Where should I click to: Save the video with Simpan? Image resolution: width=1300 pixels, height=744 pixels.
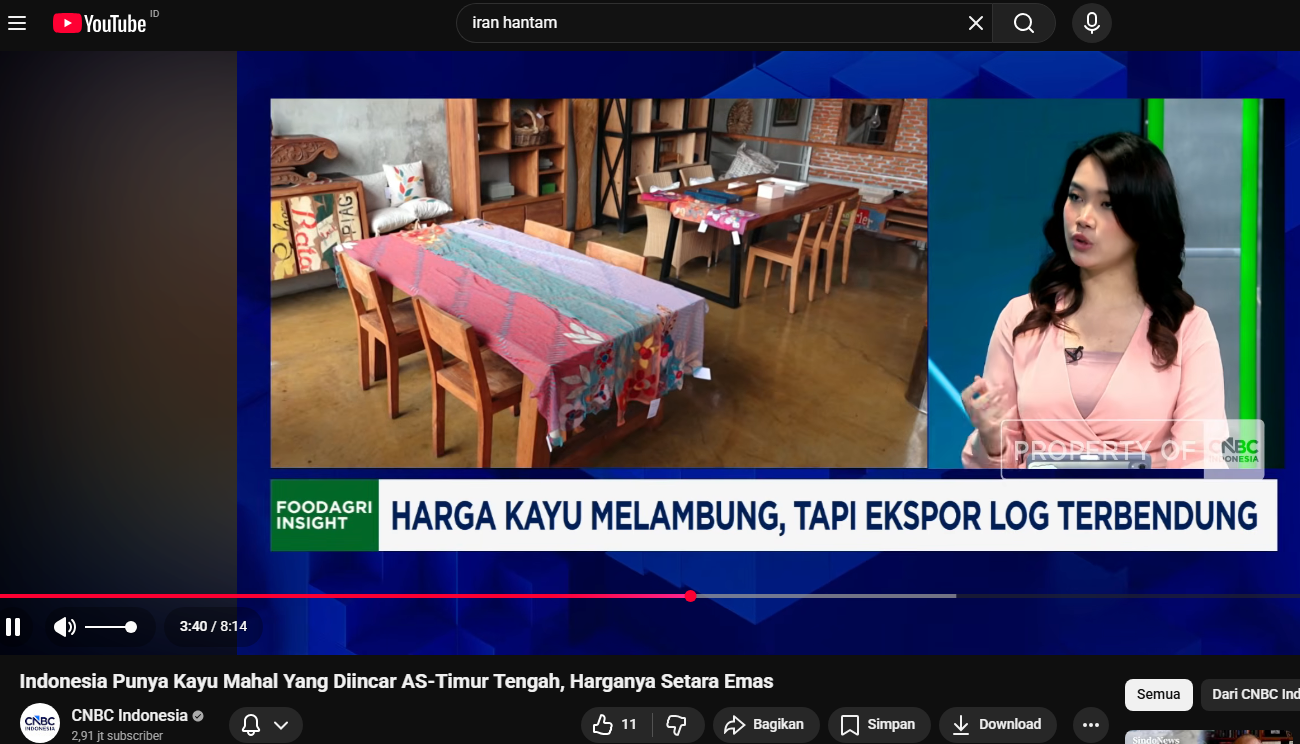[878, 725]
